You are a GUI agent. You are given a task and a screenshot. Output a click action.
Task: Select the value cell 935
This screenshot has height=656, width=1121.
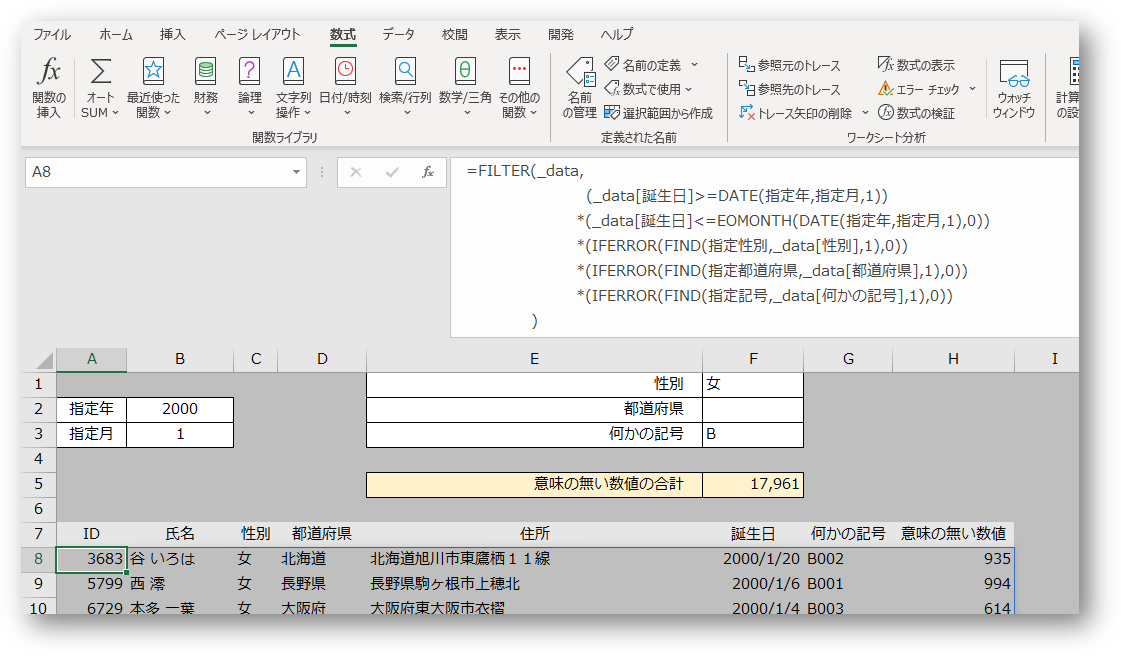(x=953, y=559)
